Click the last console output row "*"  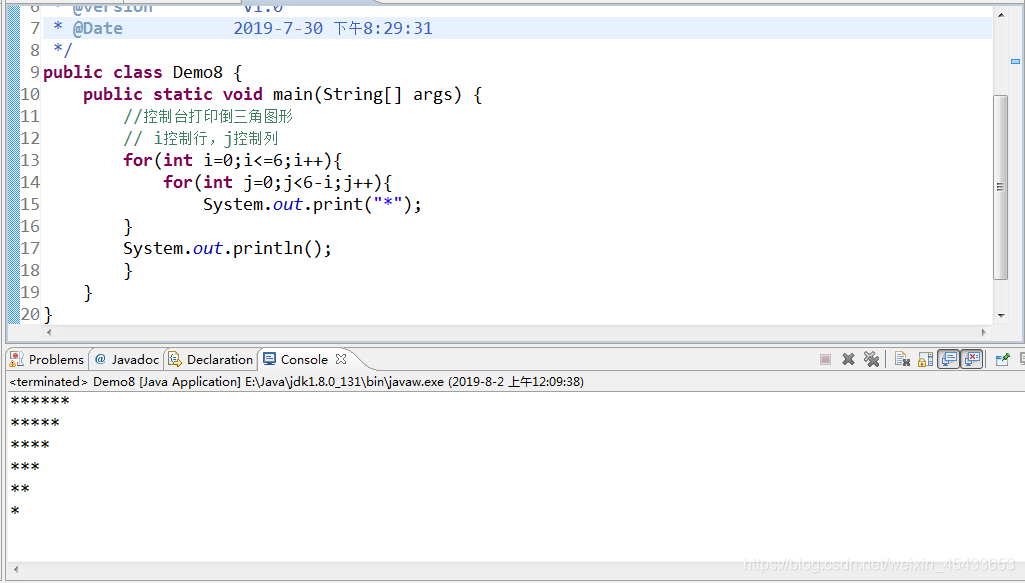(15, 510)
